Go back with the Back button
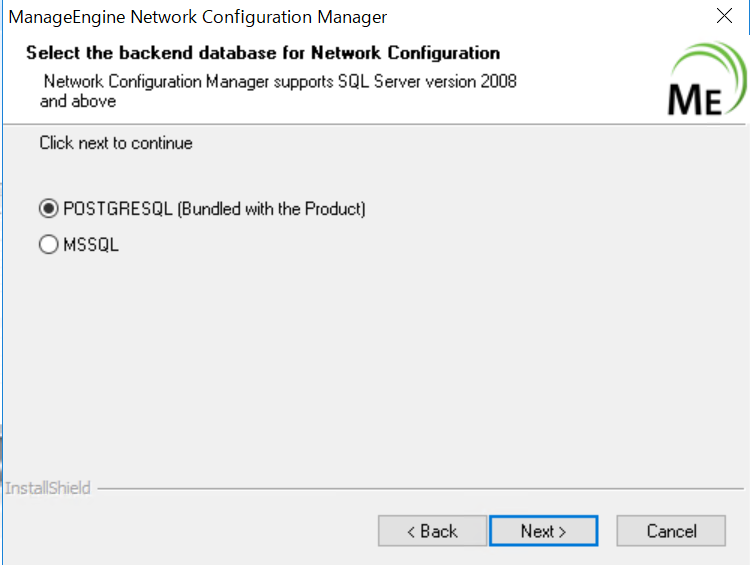 (432, 531)
